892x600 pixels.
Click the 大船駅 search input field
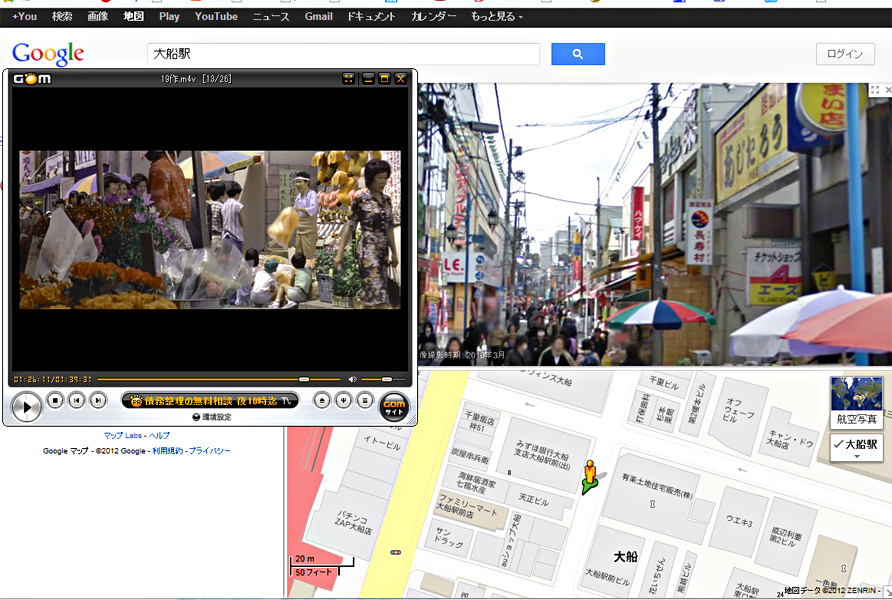coord(343,54)
